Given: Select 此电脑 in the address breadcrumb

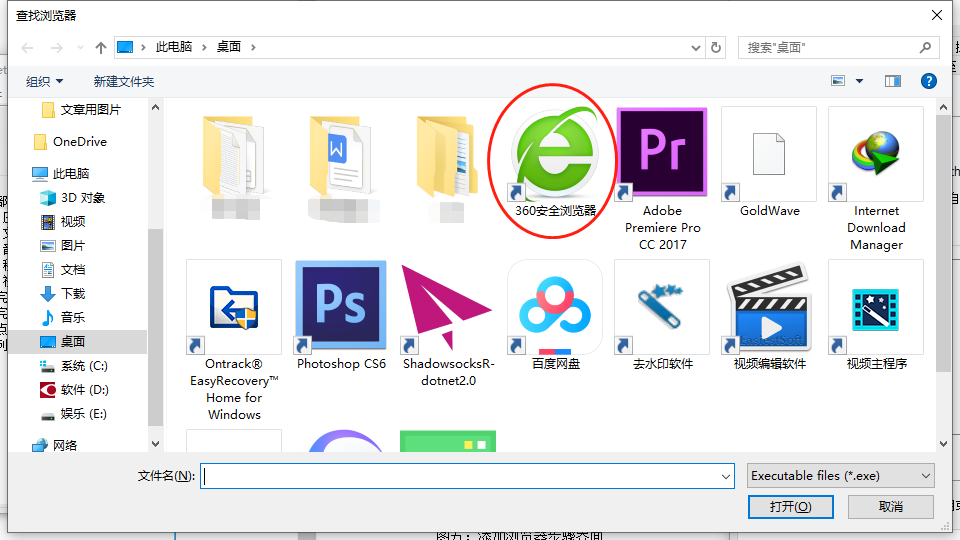Looking at the screenshot, I should tap(174, 47).
